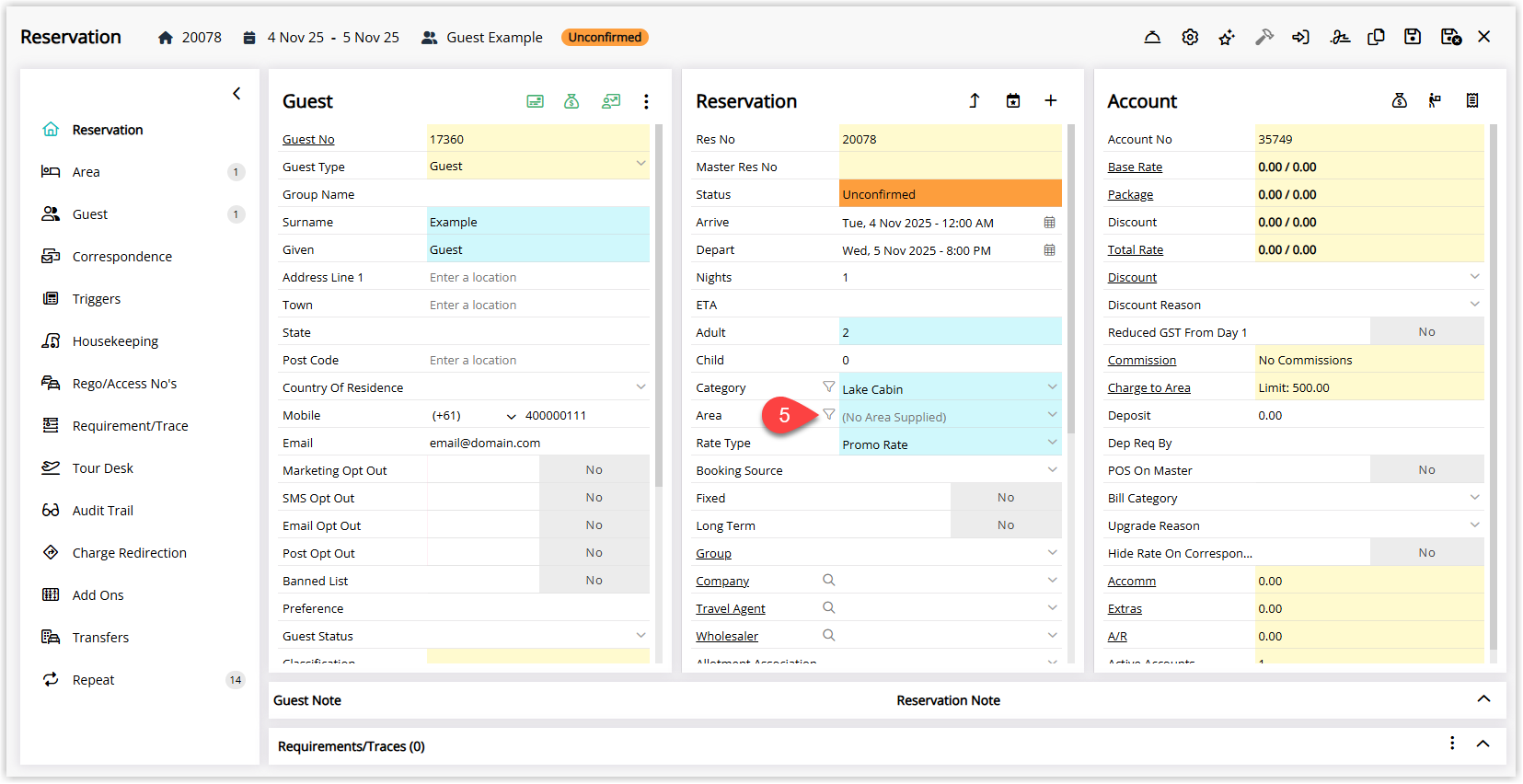The image size is (1523, 784).
Task: Expand the Bill Category dropdown
Action: click(1474, 498)
